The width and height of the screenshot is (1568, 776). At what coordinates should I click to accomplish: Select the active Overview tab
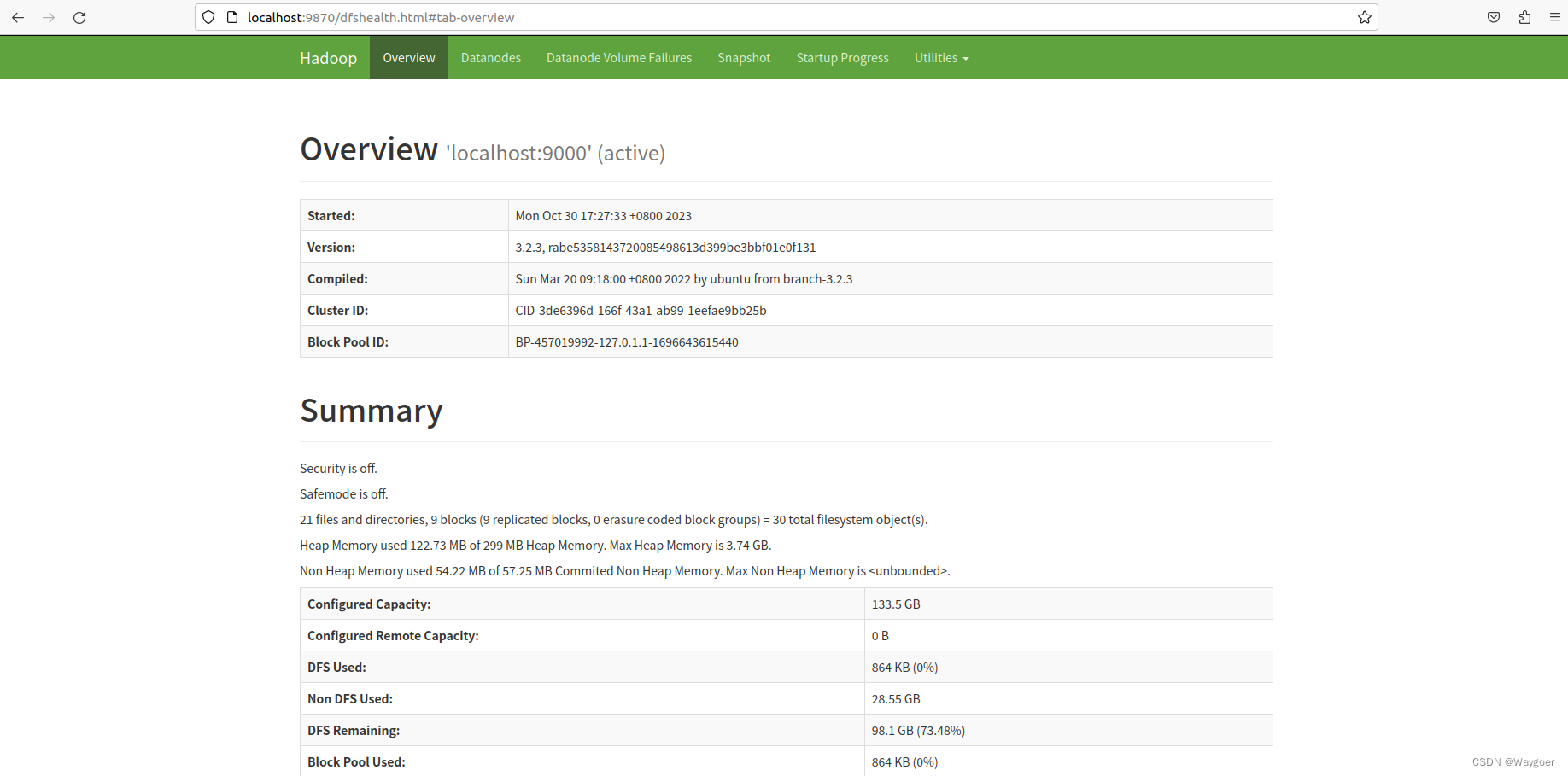408,57
